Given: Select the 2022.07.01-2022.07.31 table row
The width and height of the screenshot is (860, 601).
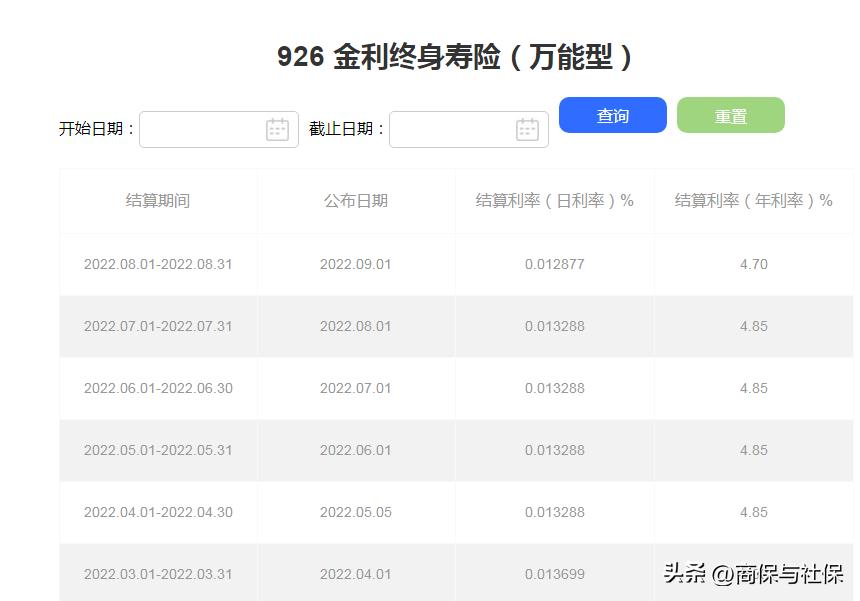Looking at the screenshot, I should coord(158,326).
